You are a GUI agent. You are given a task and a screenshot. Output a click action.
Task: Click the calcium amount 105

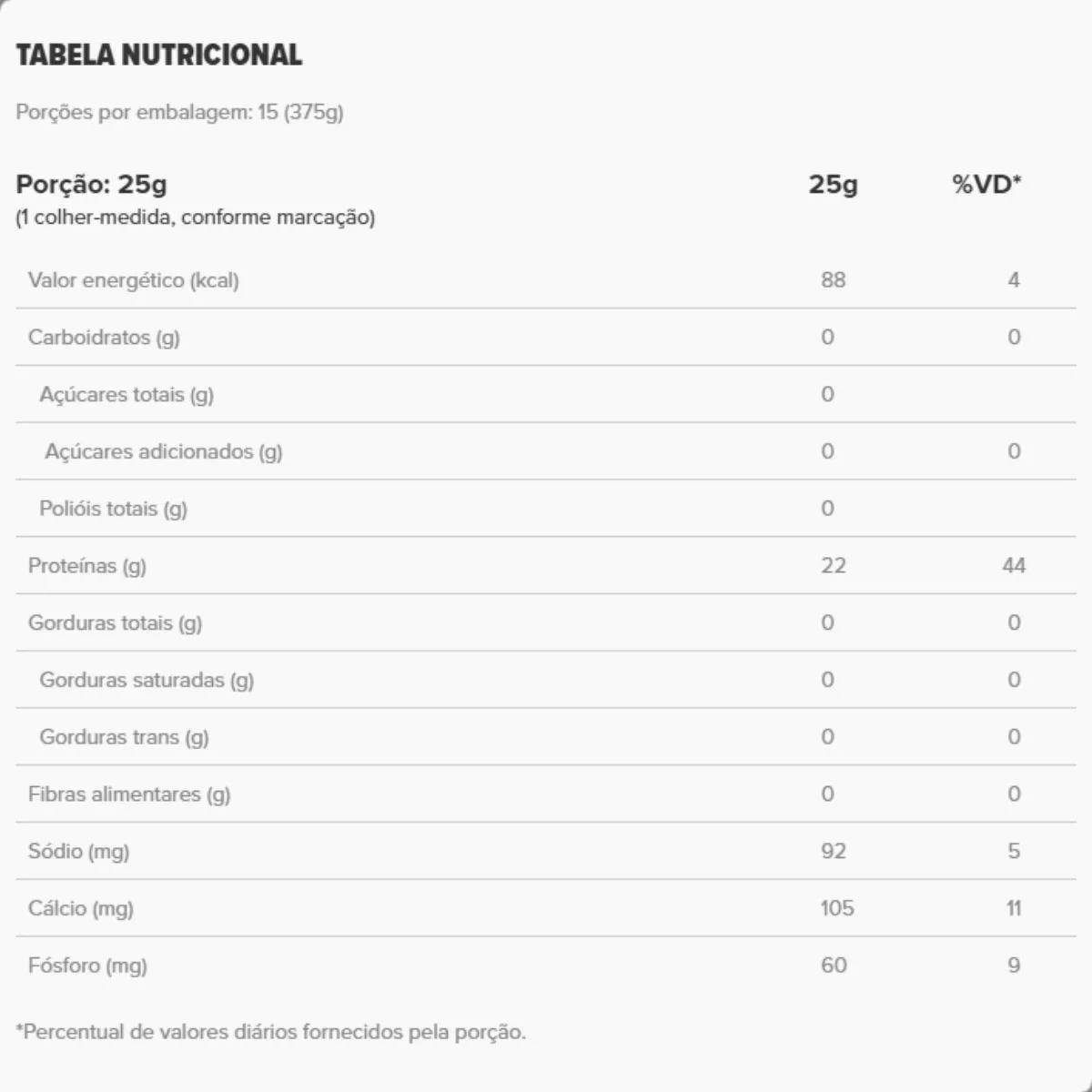(837, 908)
